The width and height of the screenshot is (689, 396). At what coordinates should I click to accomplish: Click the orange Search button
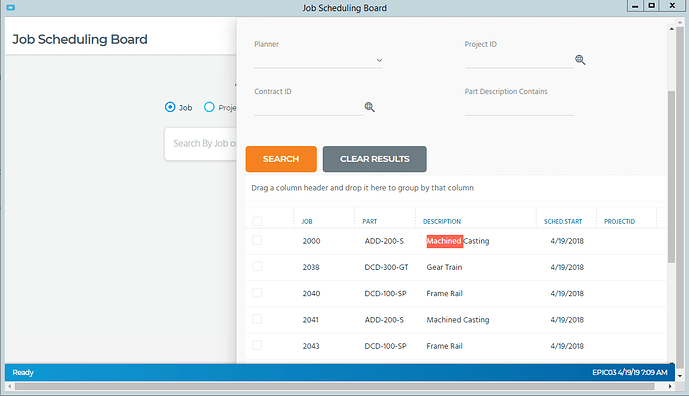281,159
